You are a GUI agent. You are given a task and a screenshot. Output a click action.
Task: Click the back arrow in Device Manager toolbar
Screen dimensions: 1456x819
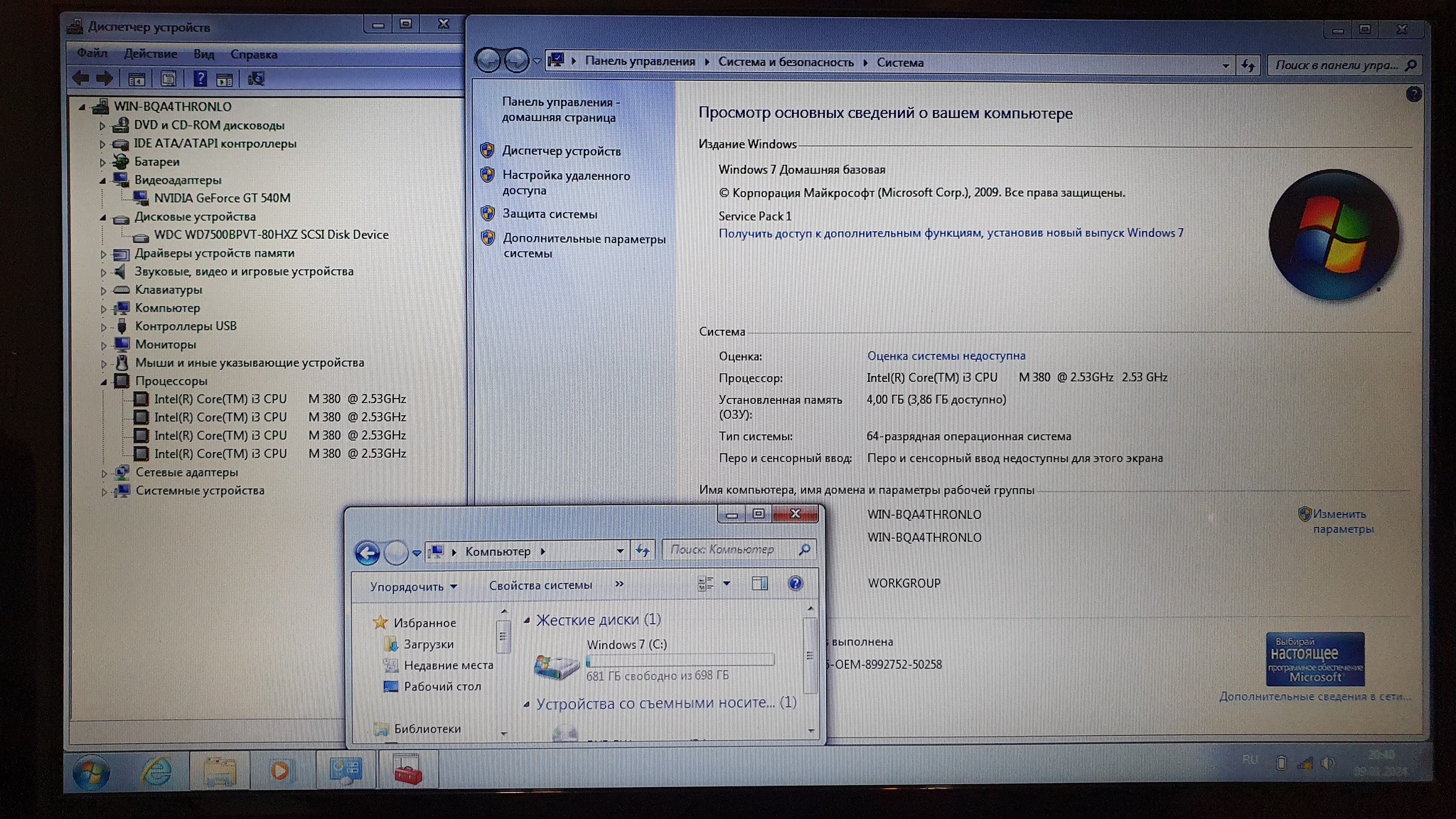[80, 79]
